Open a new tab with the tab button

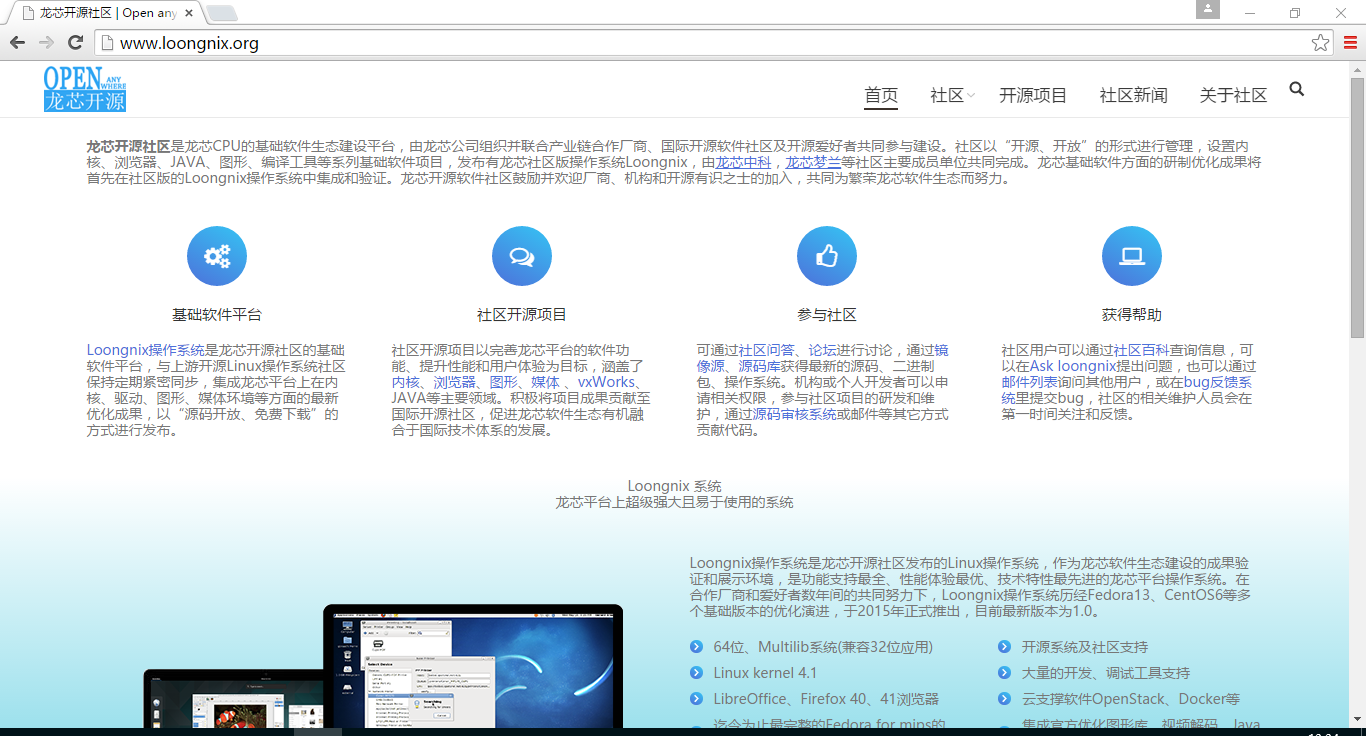221,13
